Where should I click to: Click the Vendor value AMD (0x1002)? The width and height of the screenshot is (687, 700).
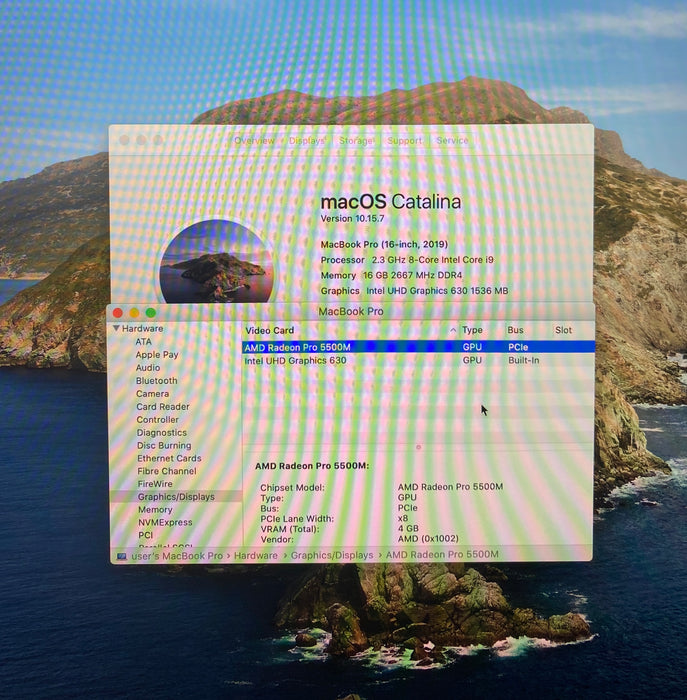pos(428,539)
